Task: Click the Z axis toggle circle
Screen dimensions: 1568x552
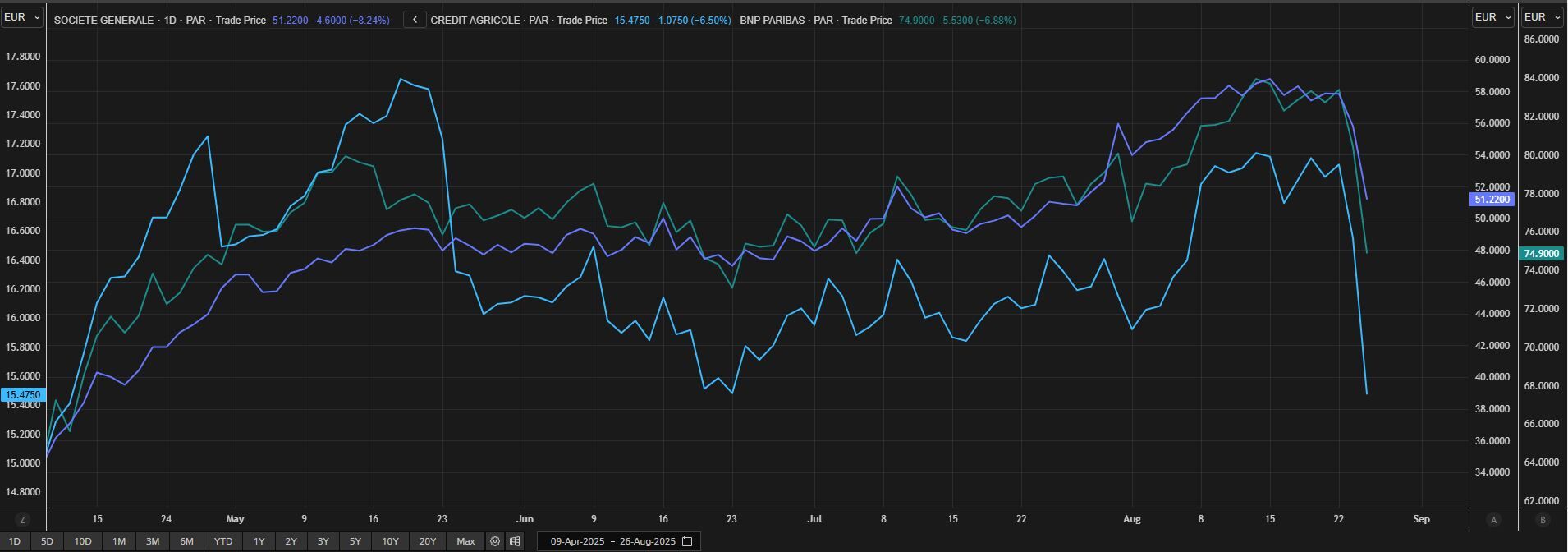Action: pos(22,519)
